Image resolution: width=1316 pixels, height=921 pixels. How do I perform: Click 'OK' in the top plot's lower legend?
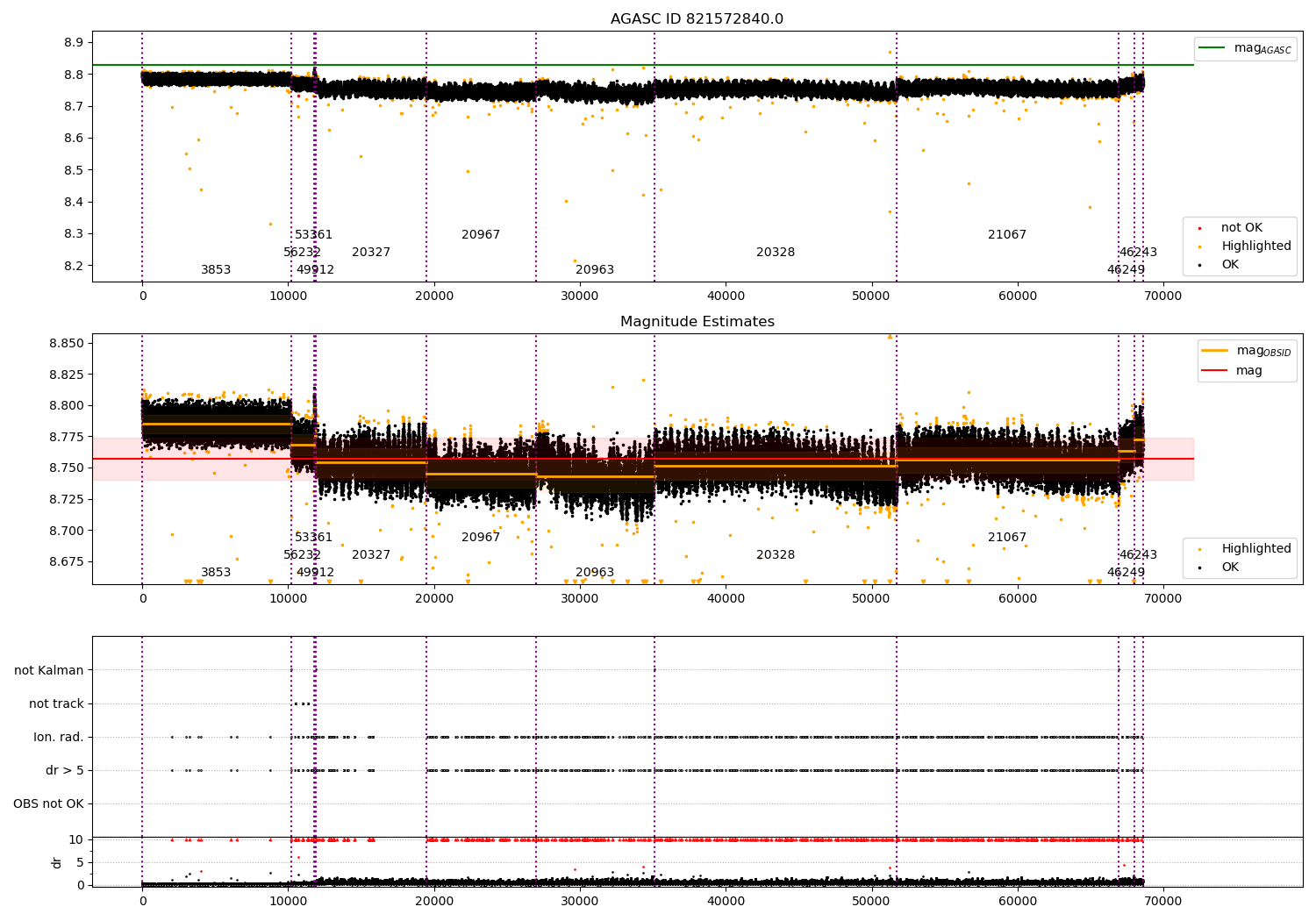[1230, 265]
